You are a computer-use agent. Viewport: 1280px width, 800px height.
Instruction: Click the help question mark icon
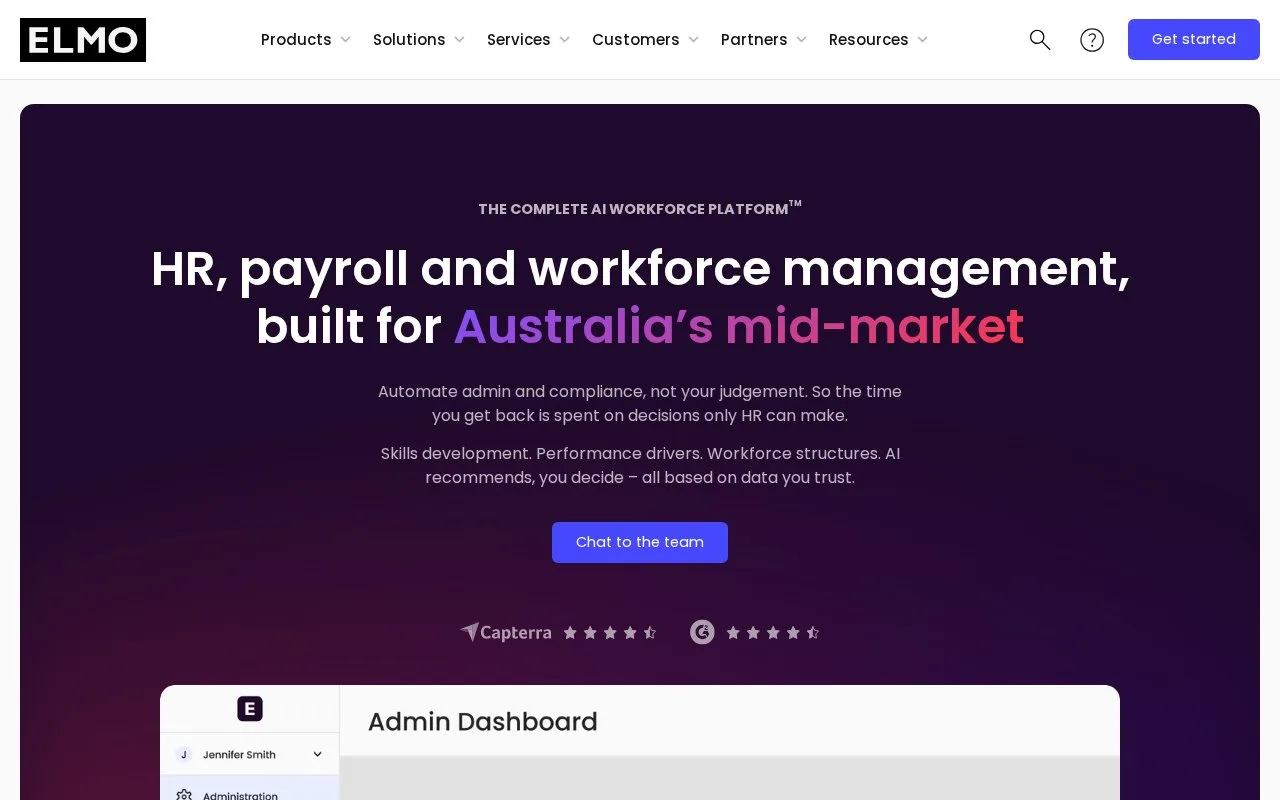tap(1092, 40)
